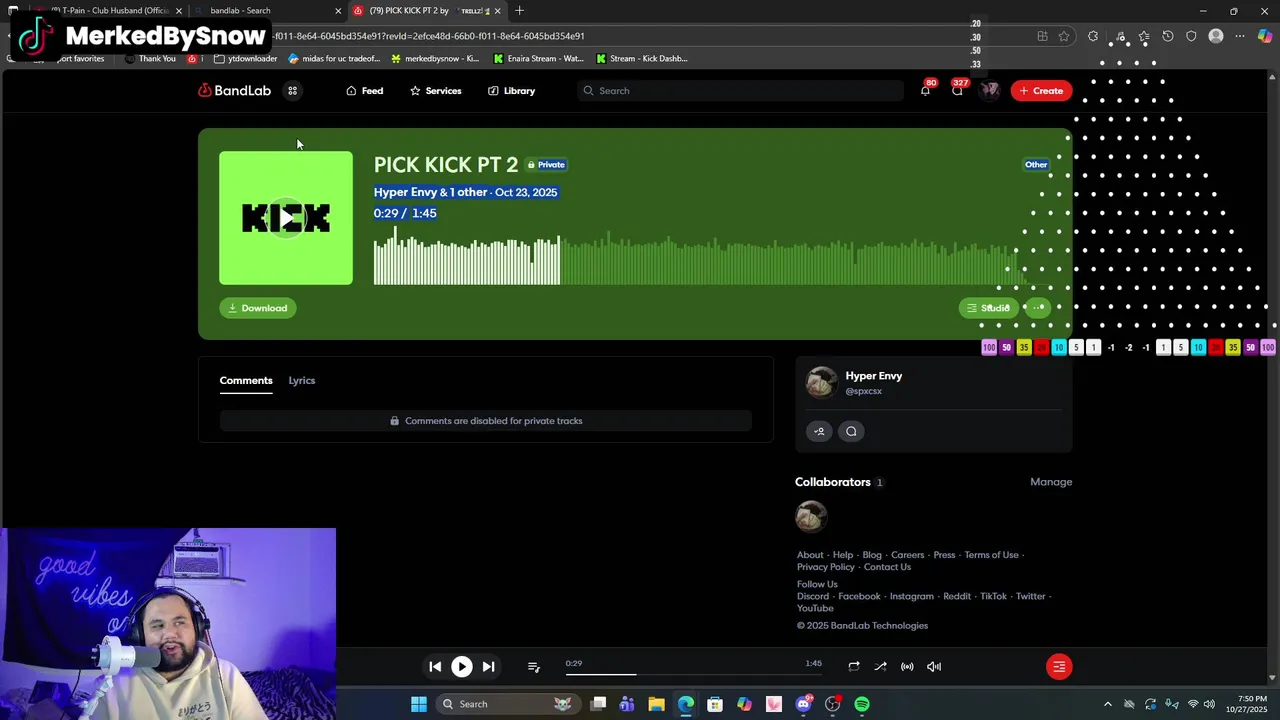The image size is (1280, 720).
Task: Open the notifications bell
Action: (x=925, y=91)
